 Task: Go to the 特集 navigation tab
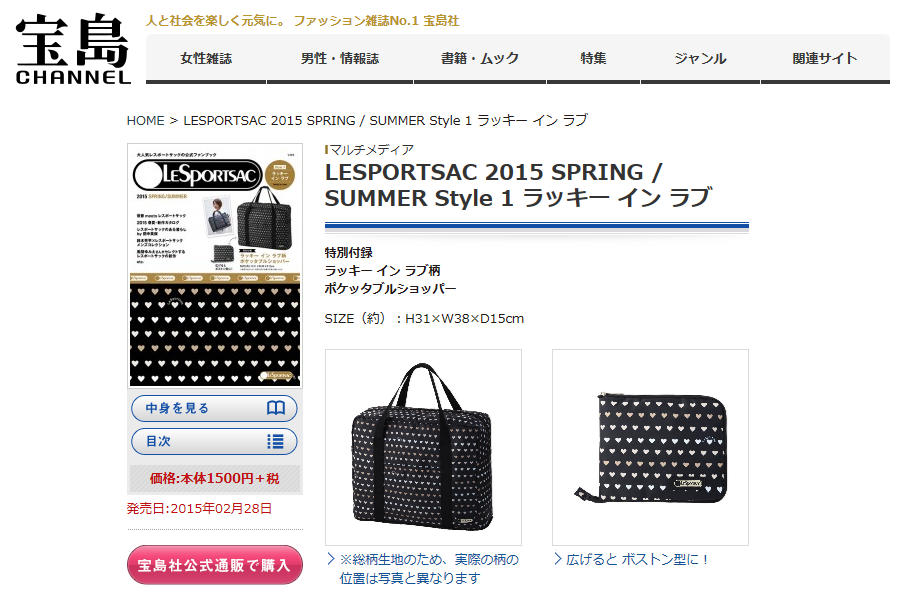(x=593, y=58)
